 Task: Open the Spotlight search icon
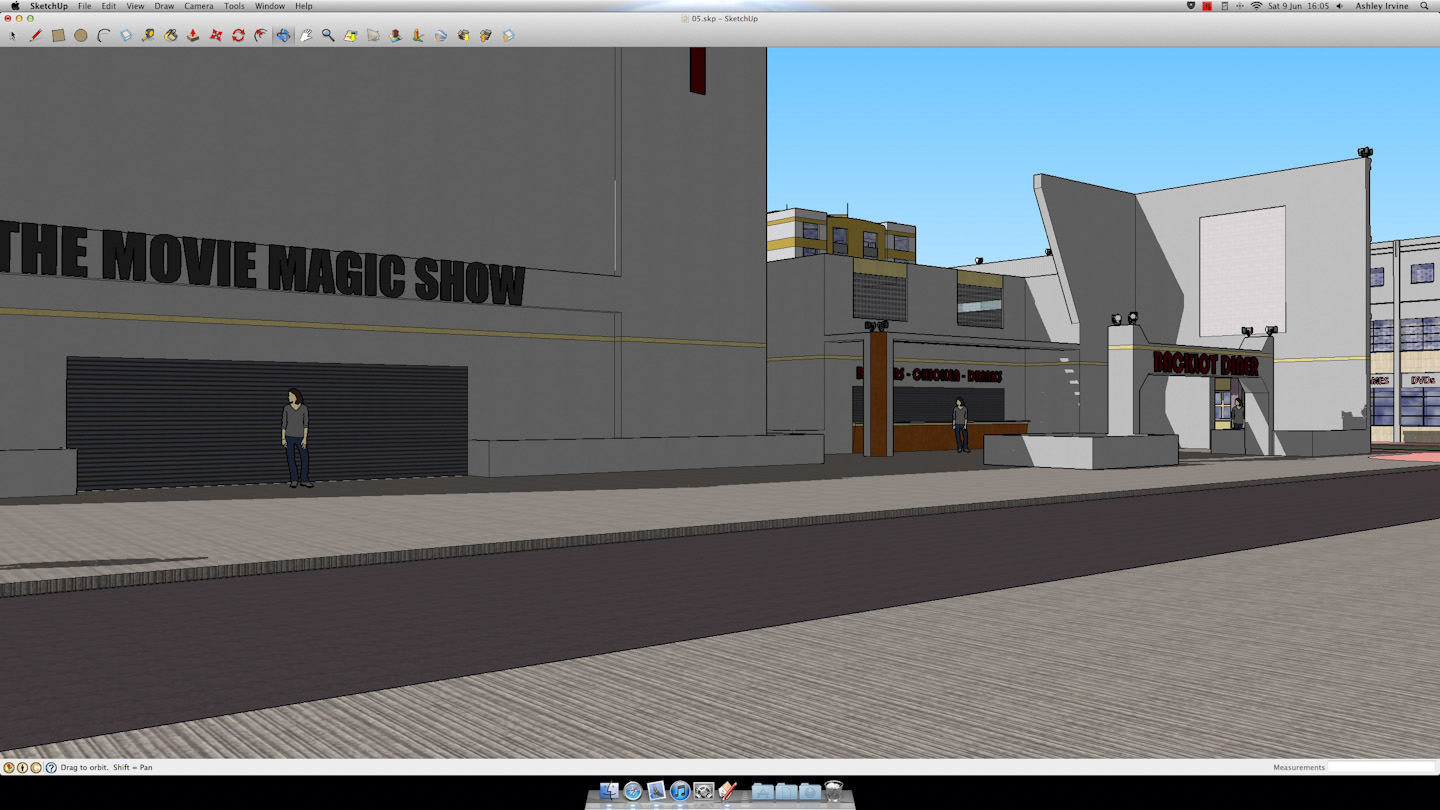tap(1424, 6)
